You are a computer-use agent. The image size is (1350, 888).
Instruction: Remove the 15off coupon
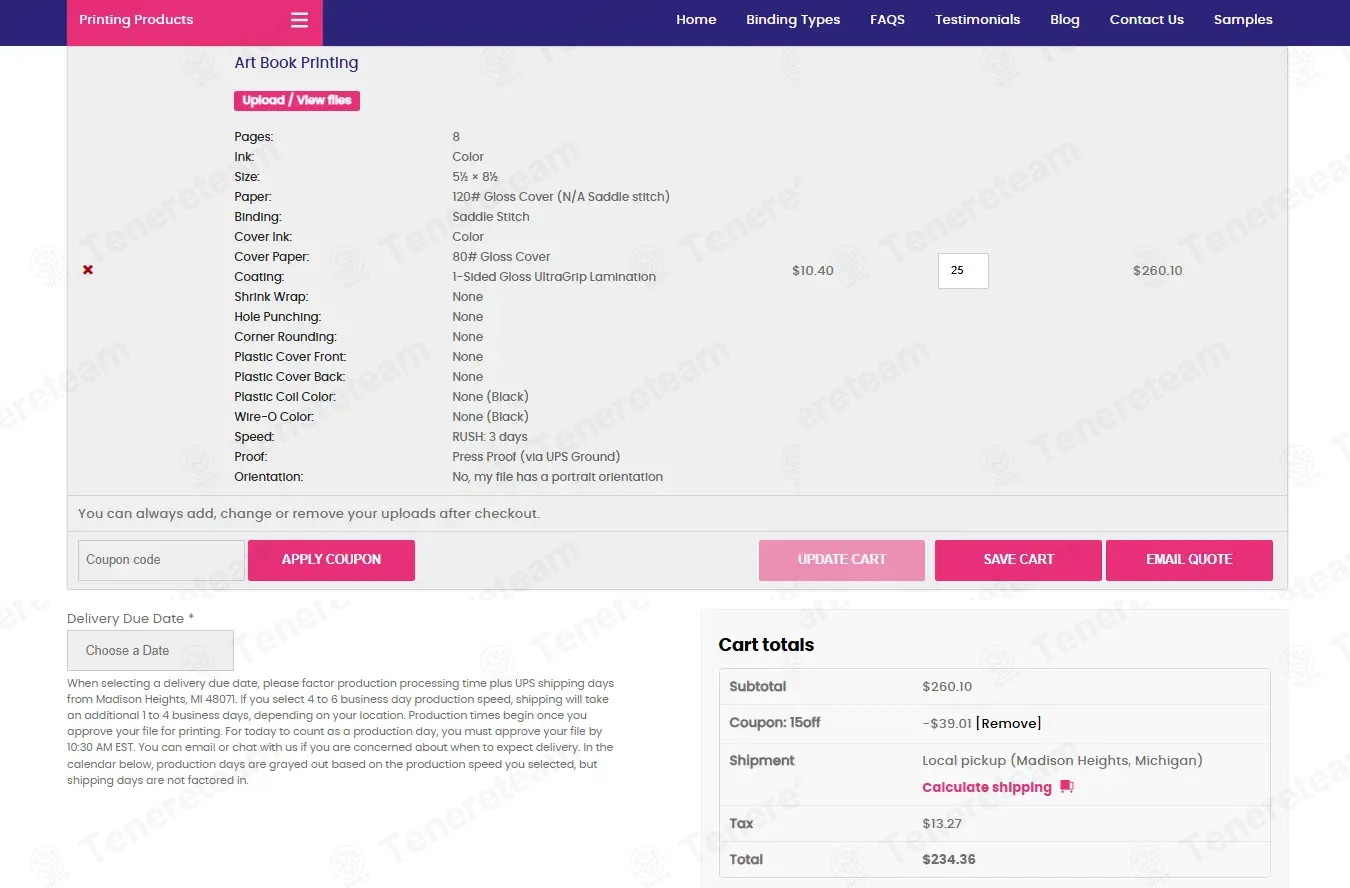click(1008, 723)
